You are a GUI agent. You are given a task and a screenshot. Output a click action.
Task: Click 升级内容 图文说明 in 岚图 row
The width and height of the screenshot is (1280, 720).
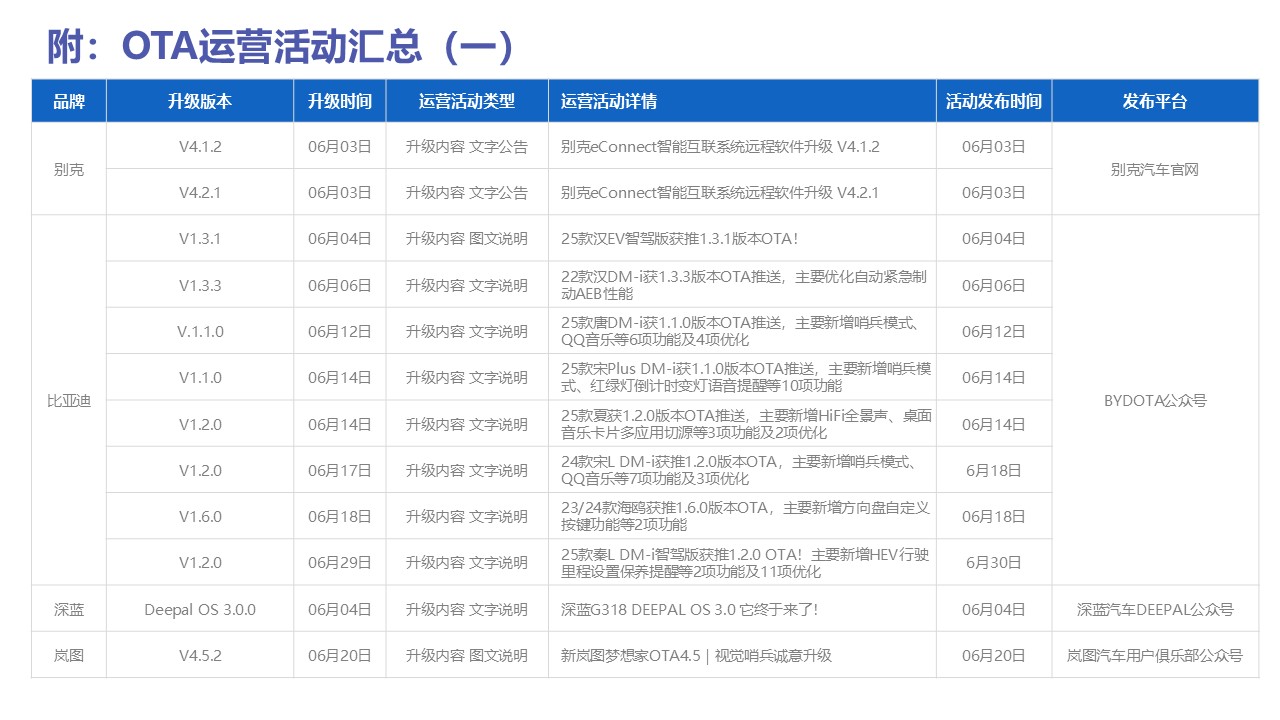[x=467, y=655]
